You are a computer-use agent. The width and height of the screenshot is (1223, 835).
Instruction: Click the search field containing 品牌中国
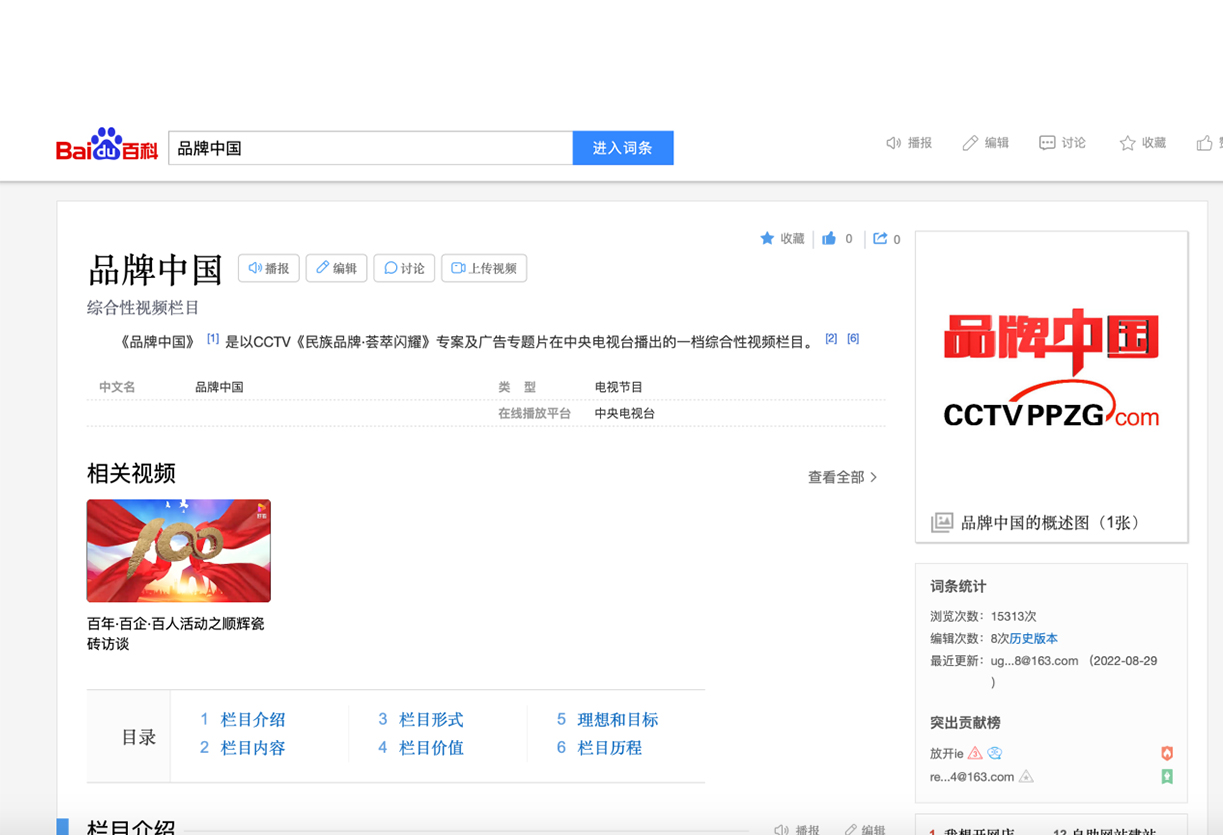[x=370, y=148]
